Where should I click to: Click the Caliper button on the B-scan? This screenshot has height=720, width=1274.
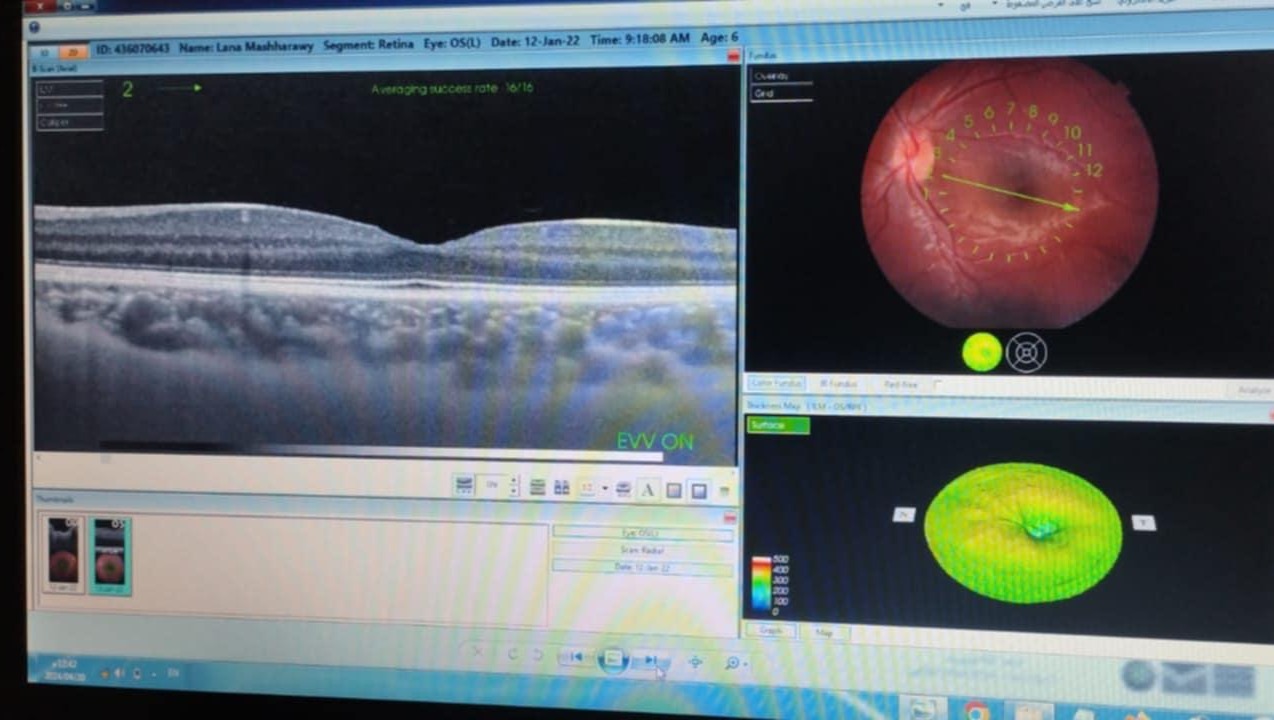[x=69, y=122]
